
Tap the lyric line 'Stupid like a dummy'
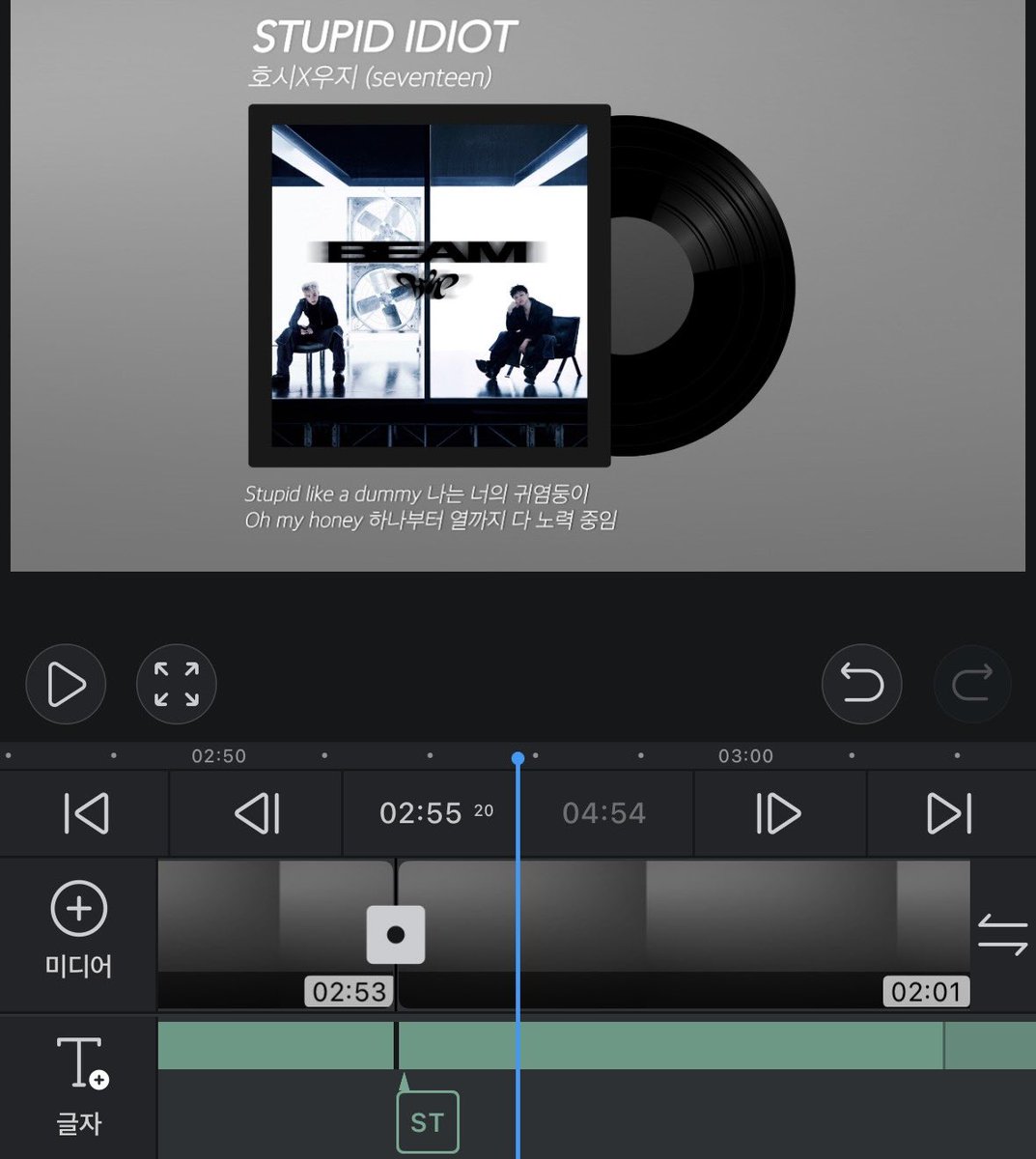(x=416, y=495)
